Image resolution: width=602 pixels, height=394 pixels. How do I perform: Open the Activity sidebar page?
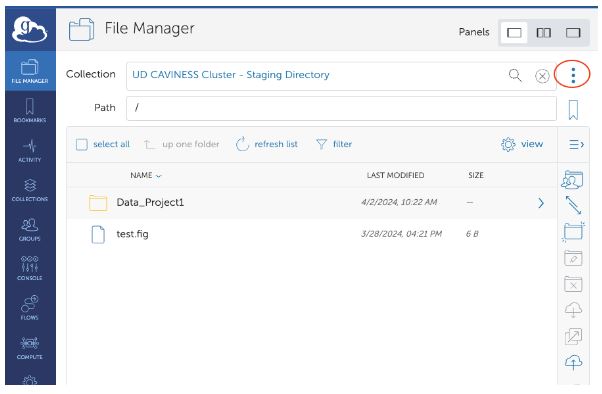[30, 151]
